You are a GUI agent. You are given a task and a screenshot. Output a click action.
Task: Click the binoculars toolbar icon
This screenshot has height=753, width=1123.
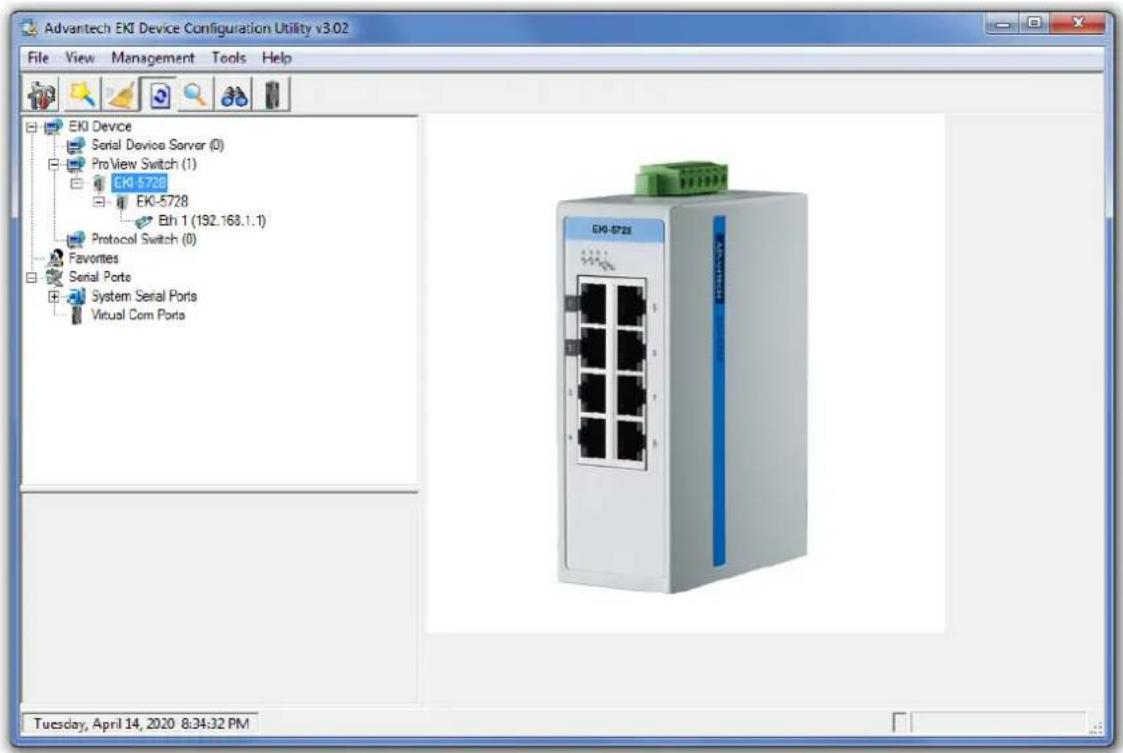233,95
